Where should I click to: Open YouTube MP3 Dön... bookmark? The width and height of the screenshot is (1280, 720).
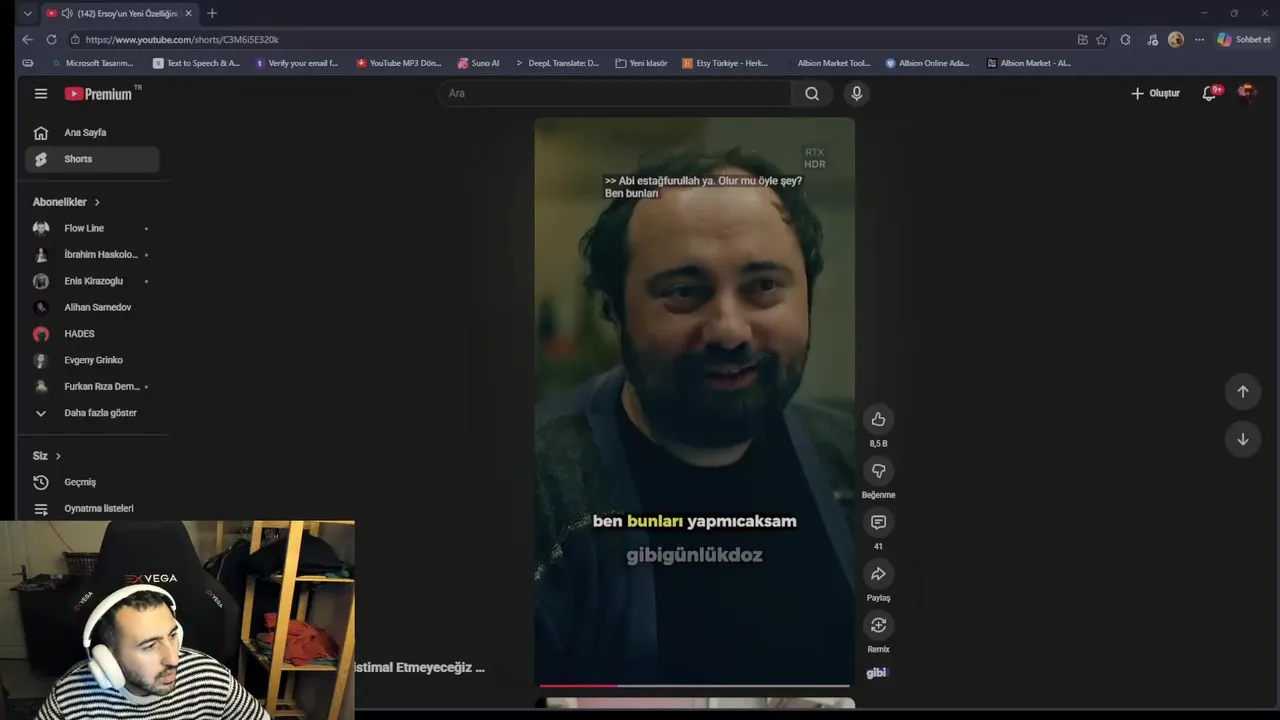click(398, 63)
